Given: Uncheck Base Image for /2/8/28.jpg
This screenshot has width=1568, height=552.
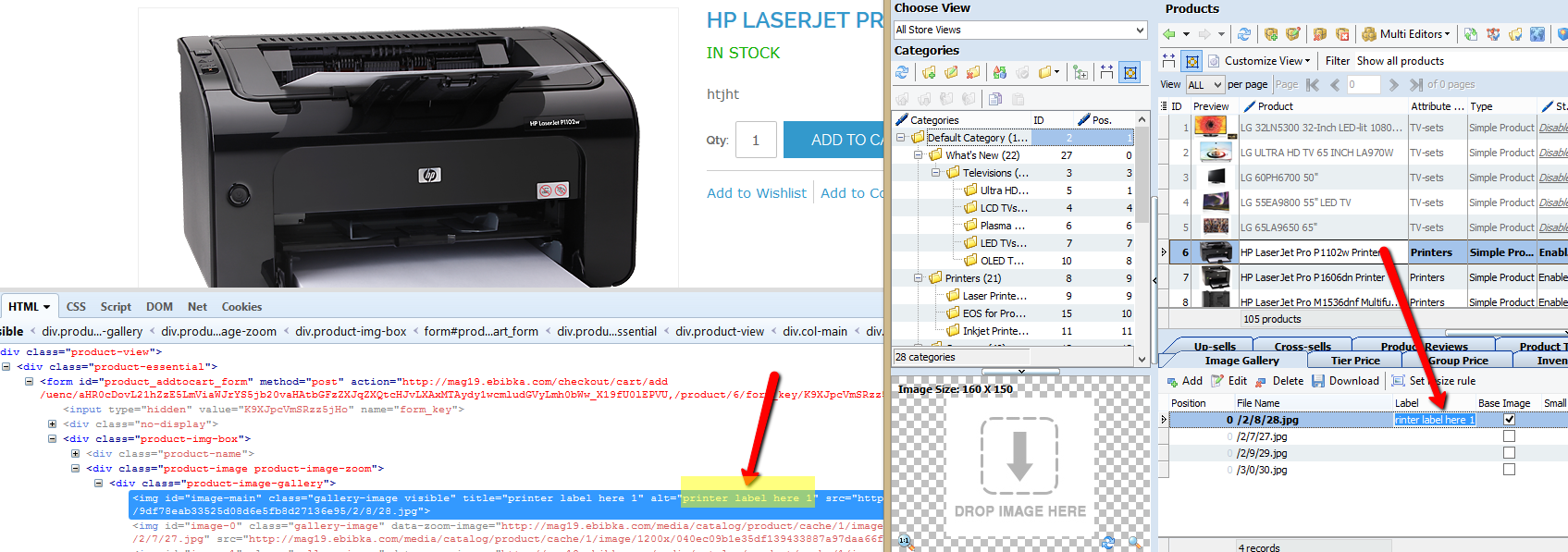Looking at the screenshot, I should (1509, 420).
